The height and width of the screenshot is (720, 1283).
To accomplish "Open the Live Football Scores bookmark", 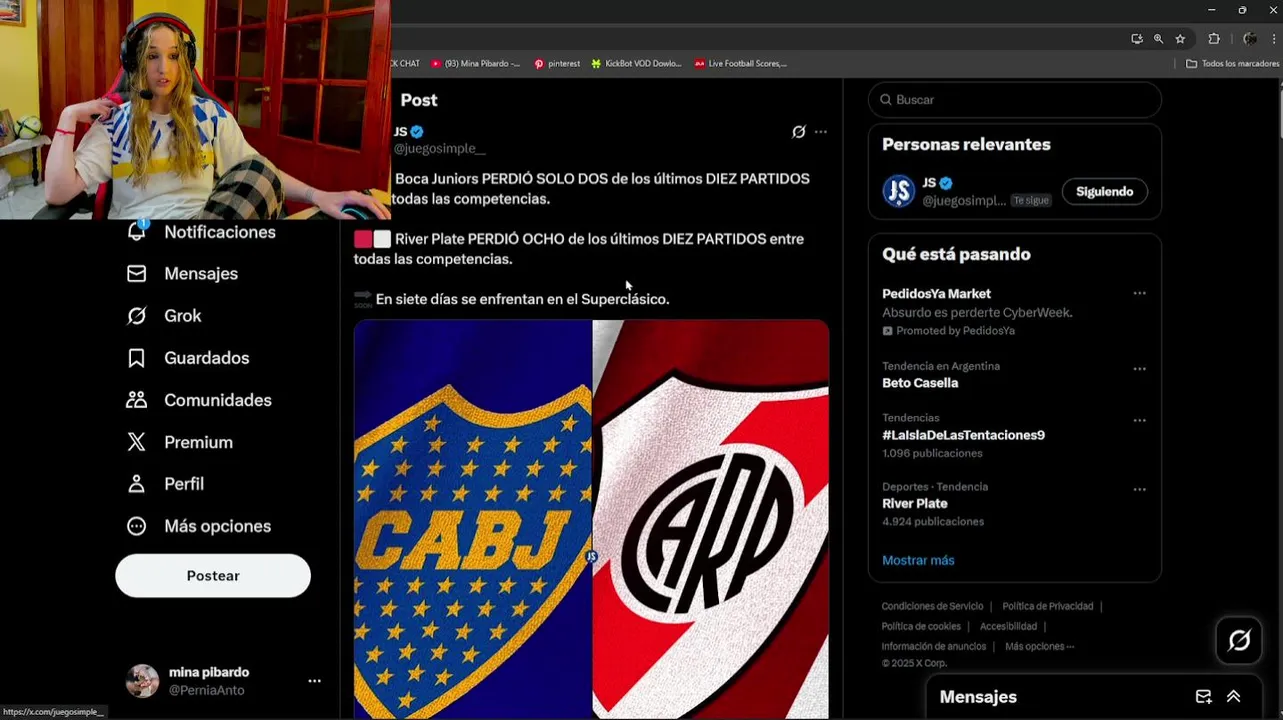I will [741, 63].
